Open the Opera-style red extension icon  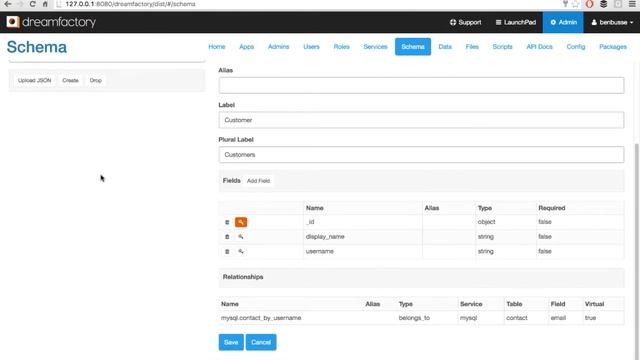[589, 4]
